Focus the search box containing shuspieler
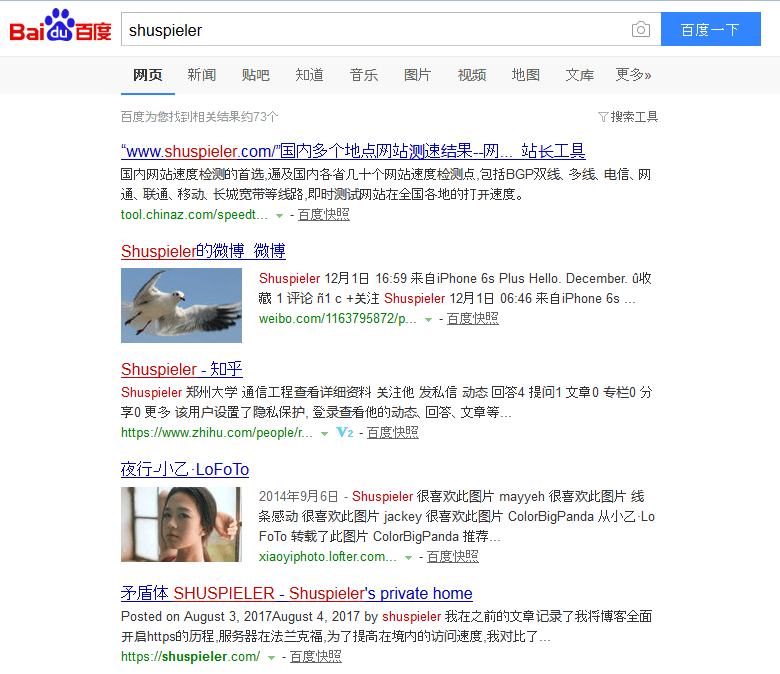Image resolution: width=780 pixels, height=674 pixels. coord(375,30)
